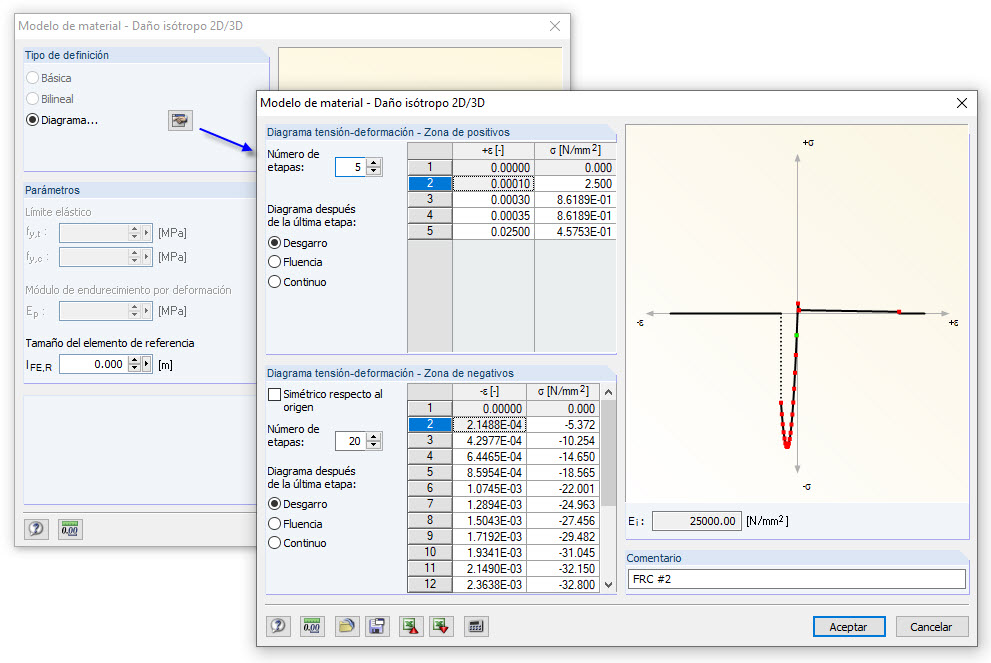Load saved diagram from folder icon

pyautogui.click(x=346, y=626)
